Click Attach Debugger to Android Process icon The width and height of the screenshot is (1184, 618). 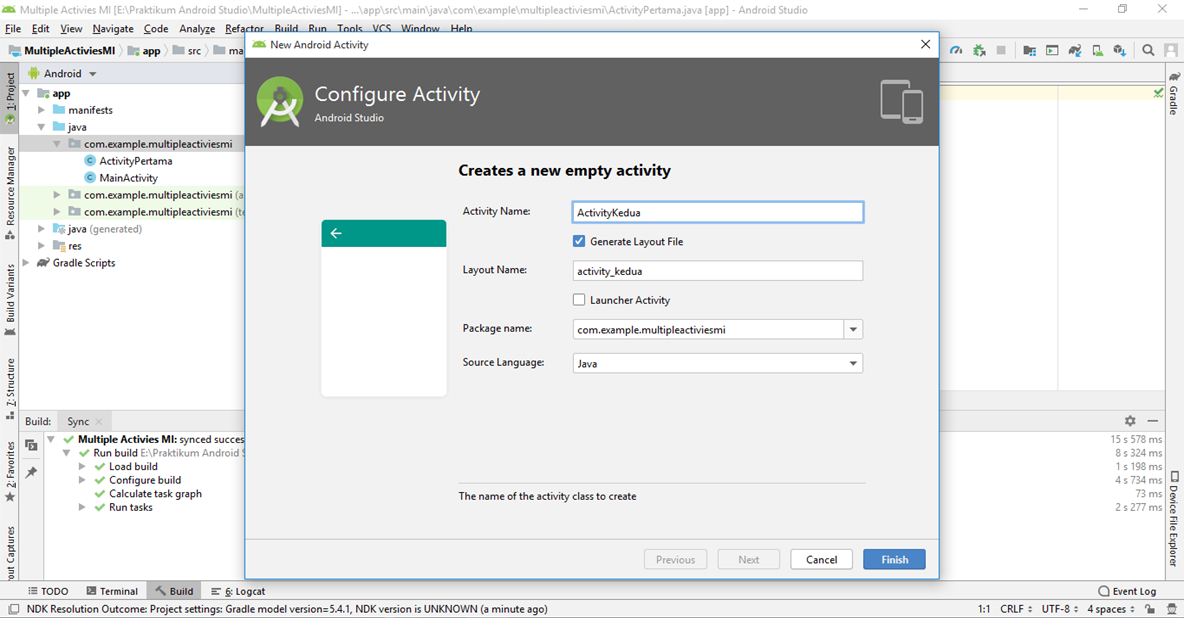point(979,51)
